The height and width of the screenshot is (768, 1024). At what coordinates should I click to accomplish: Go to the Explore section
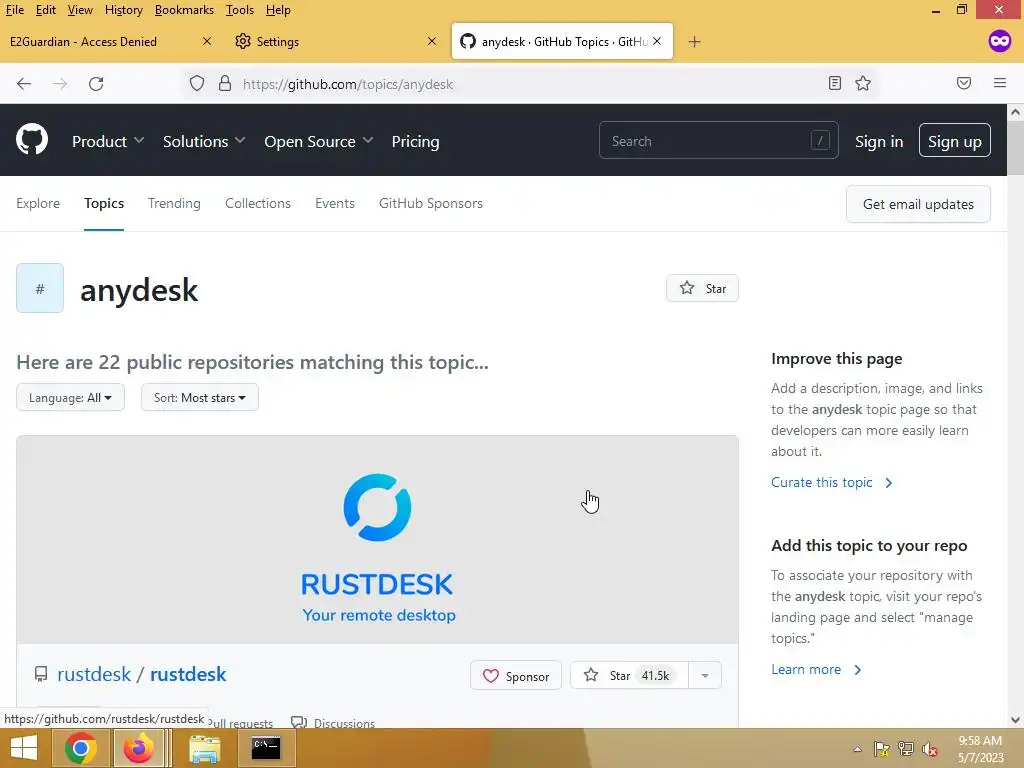pyautogui.click(x=38, y=203)
